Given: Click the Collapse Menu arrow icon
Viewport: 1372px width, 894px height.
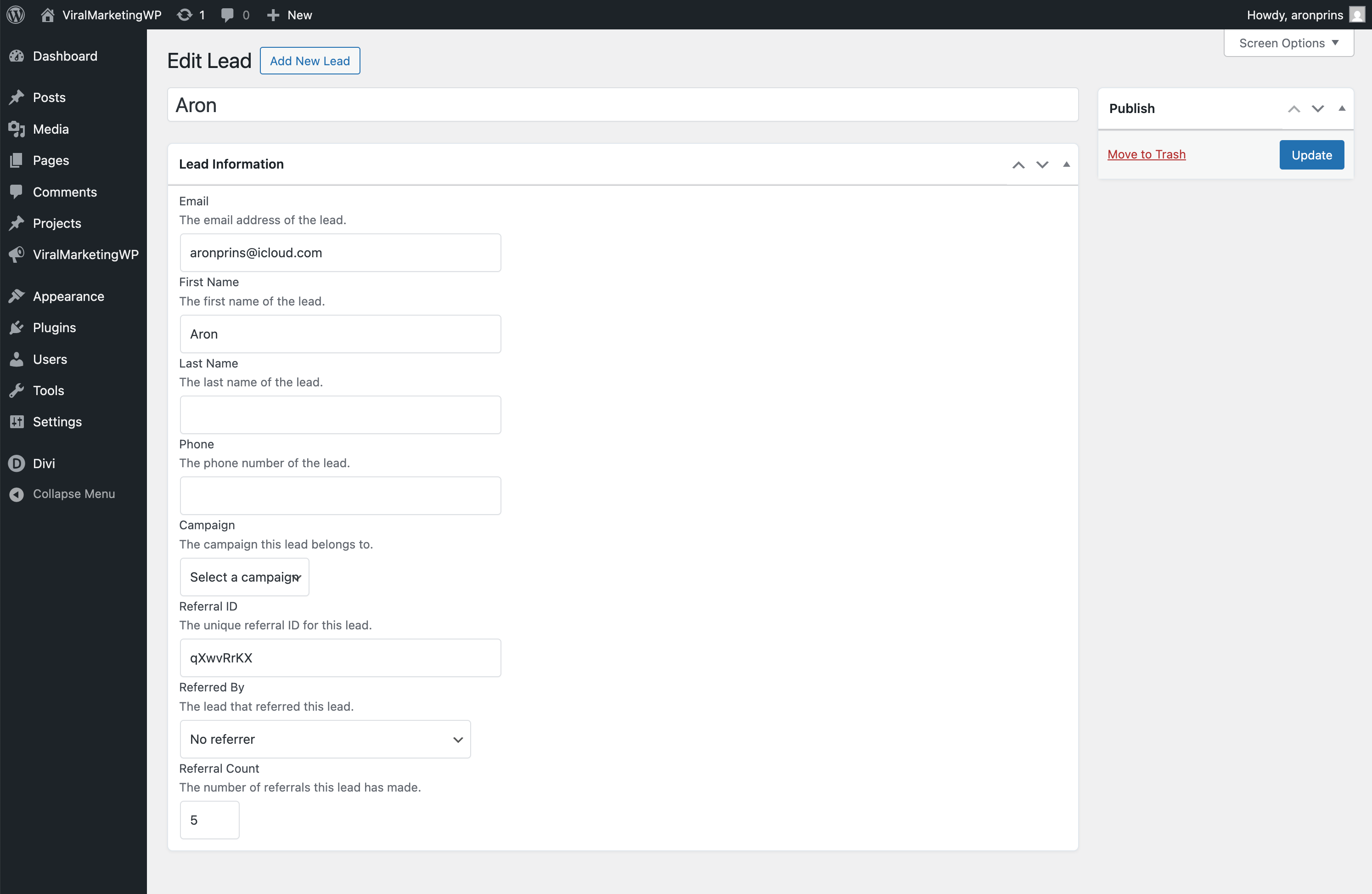Looking at the screenshot, I should click(17, 494).
